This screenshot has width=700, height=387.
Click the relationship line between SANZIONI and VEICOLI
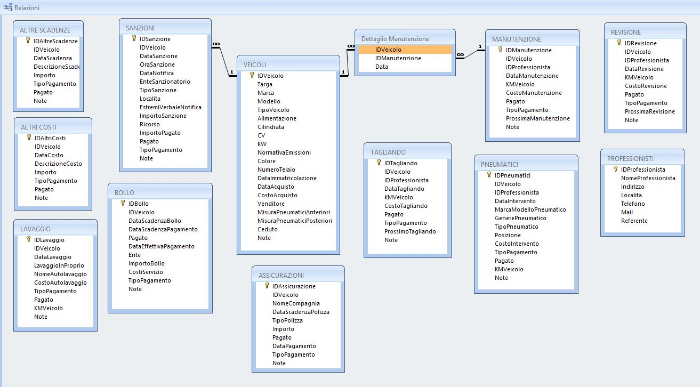224,61
